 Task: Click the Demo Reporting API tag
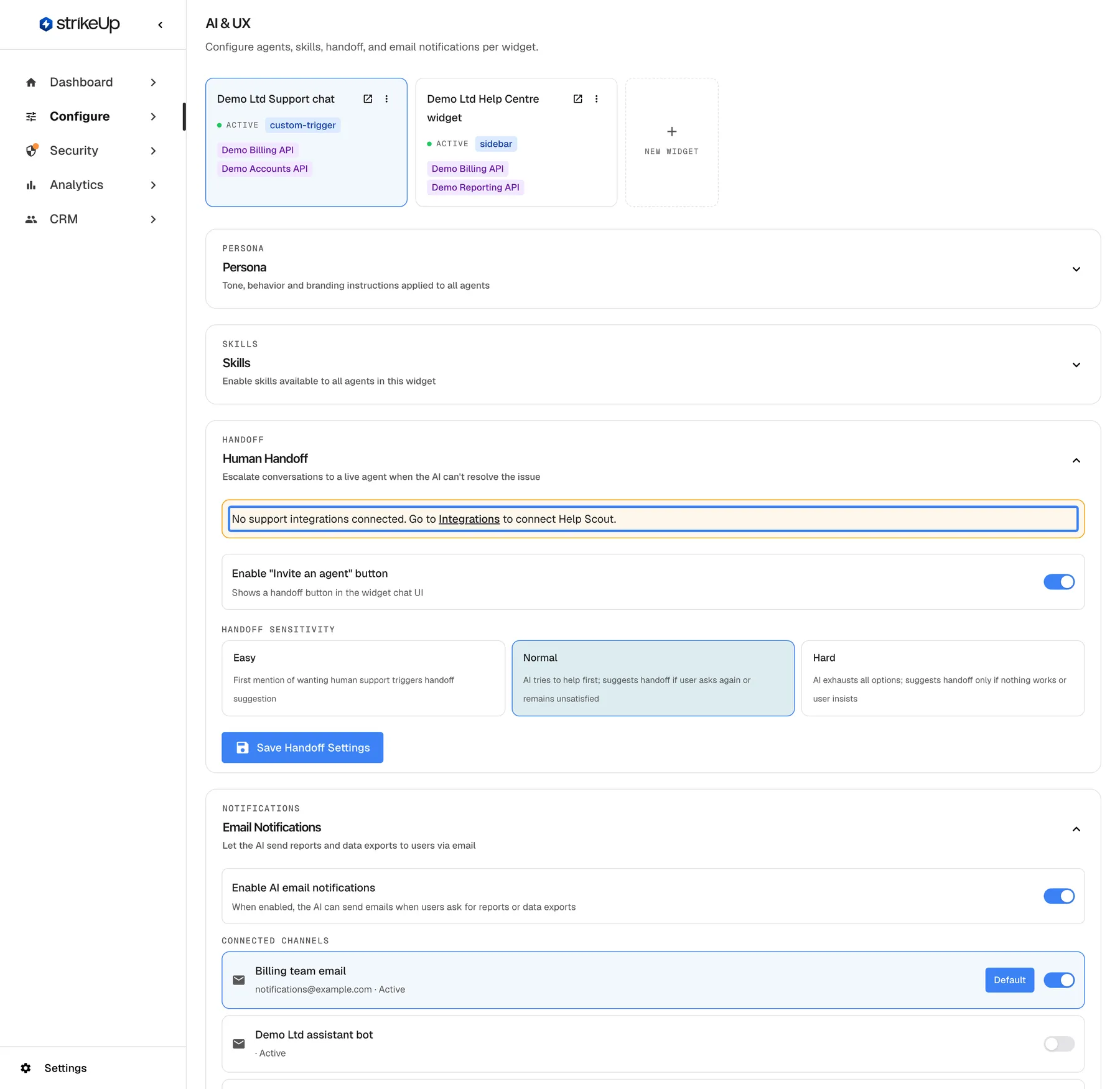(475, 187)
